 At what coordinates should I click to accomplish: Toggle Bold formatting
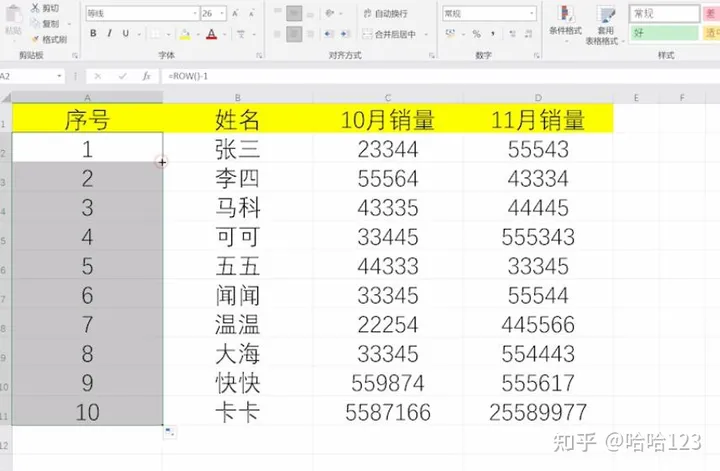[93, 33]
